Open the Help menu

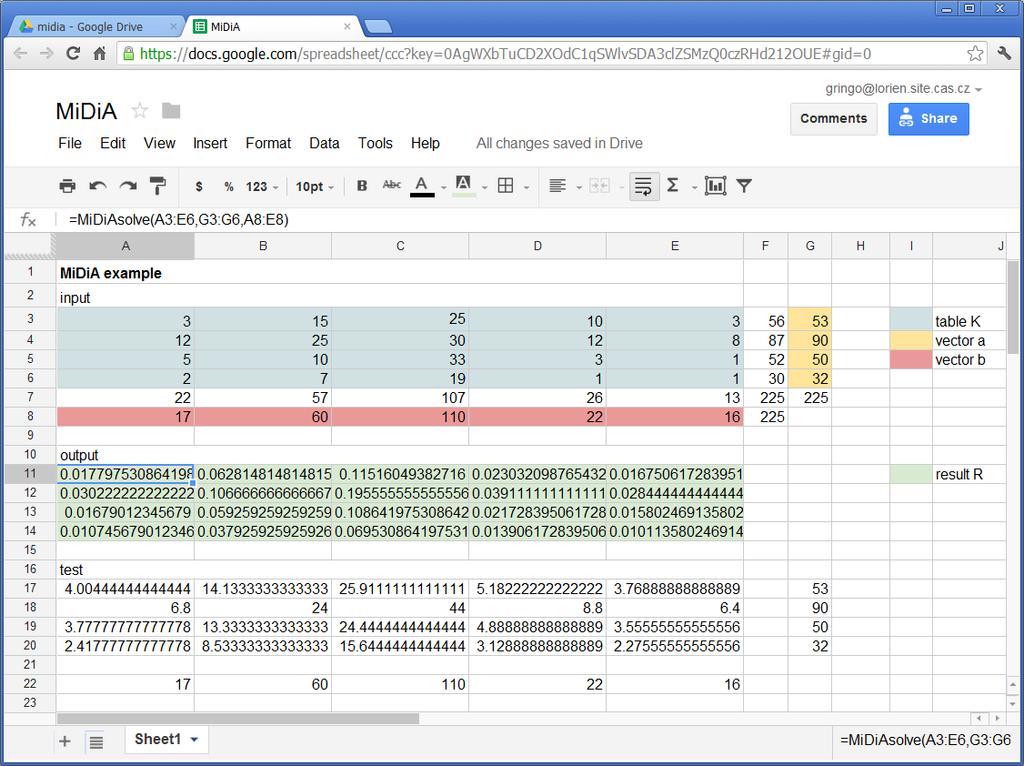click(x=425, y=143)
